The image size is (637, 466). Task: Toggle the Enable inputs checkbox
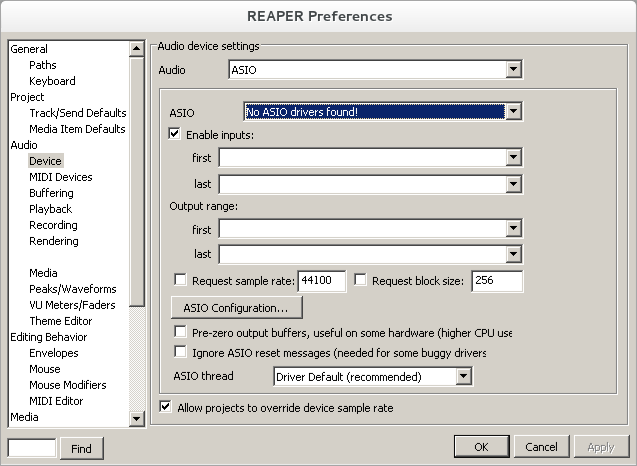[x=175, y=134]
